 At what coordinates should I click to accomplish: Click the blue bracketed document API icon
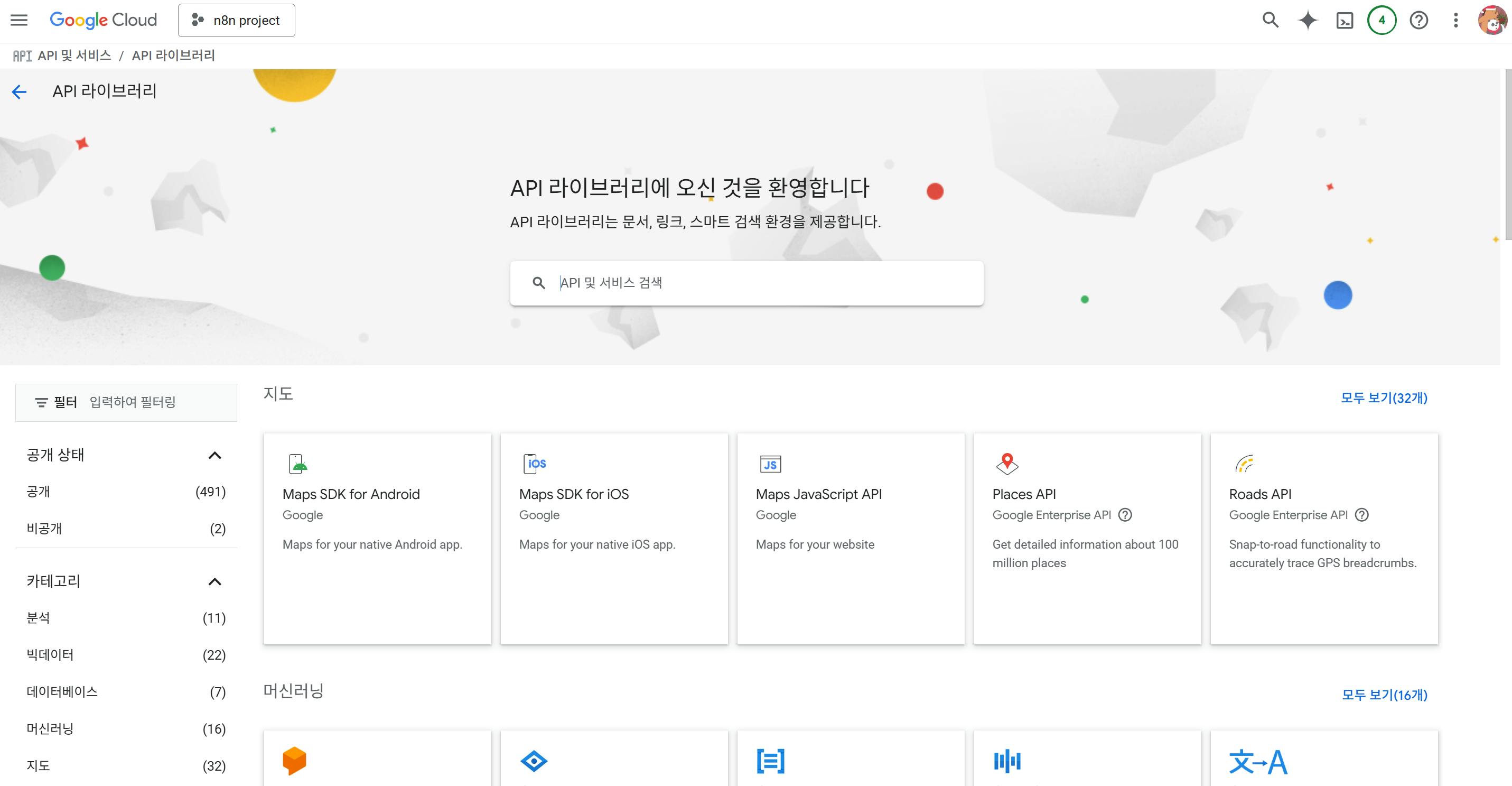point(771,761)
